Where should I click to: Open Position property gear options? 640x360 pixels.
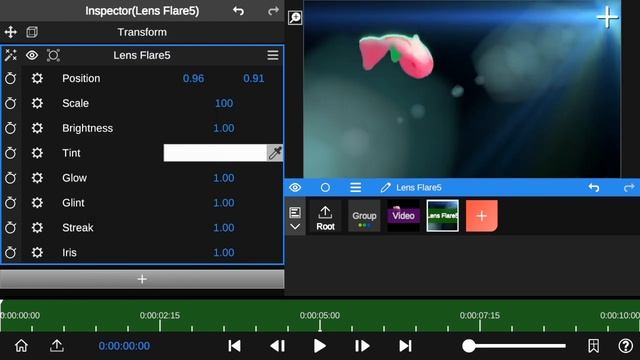coord(37,78)
